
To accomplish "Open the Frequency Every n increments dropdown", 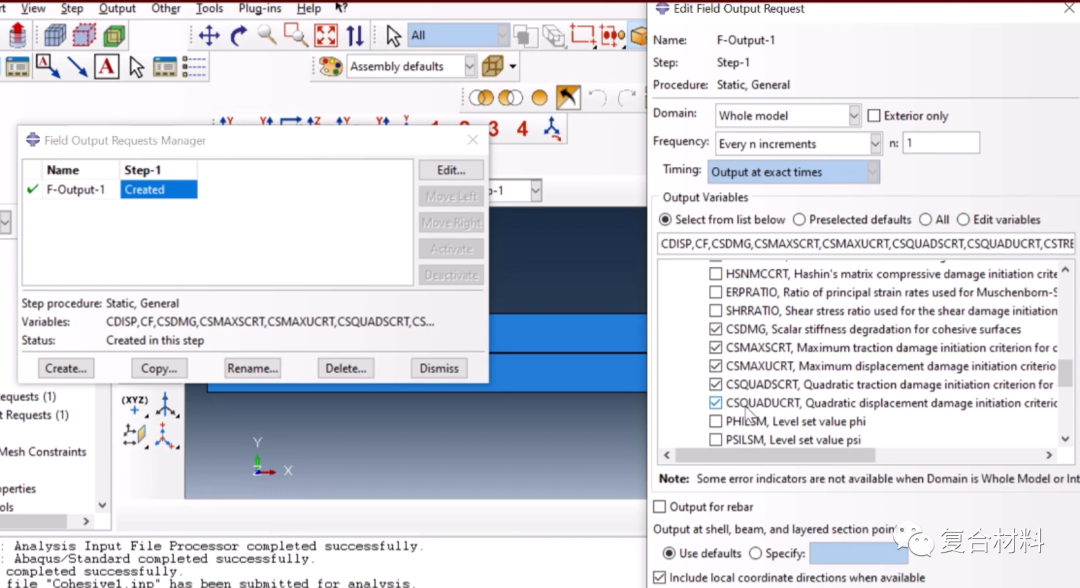I will point(798,143).
